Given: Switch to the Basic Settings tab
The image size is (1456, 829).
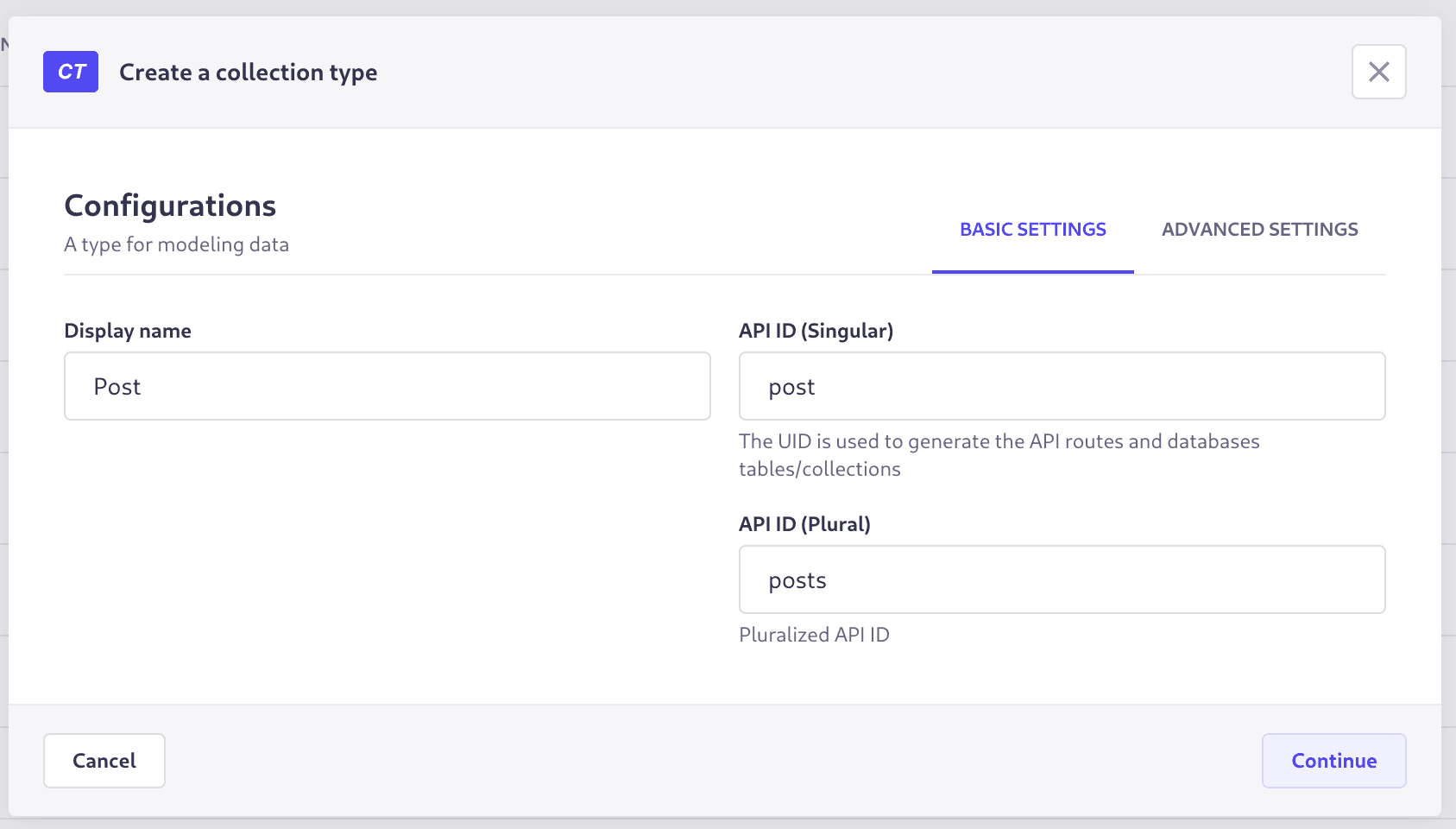Looking at the screenshot, I should 1032,230.
